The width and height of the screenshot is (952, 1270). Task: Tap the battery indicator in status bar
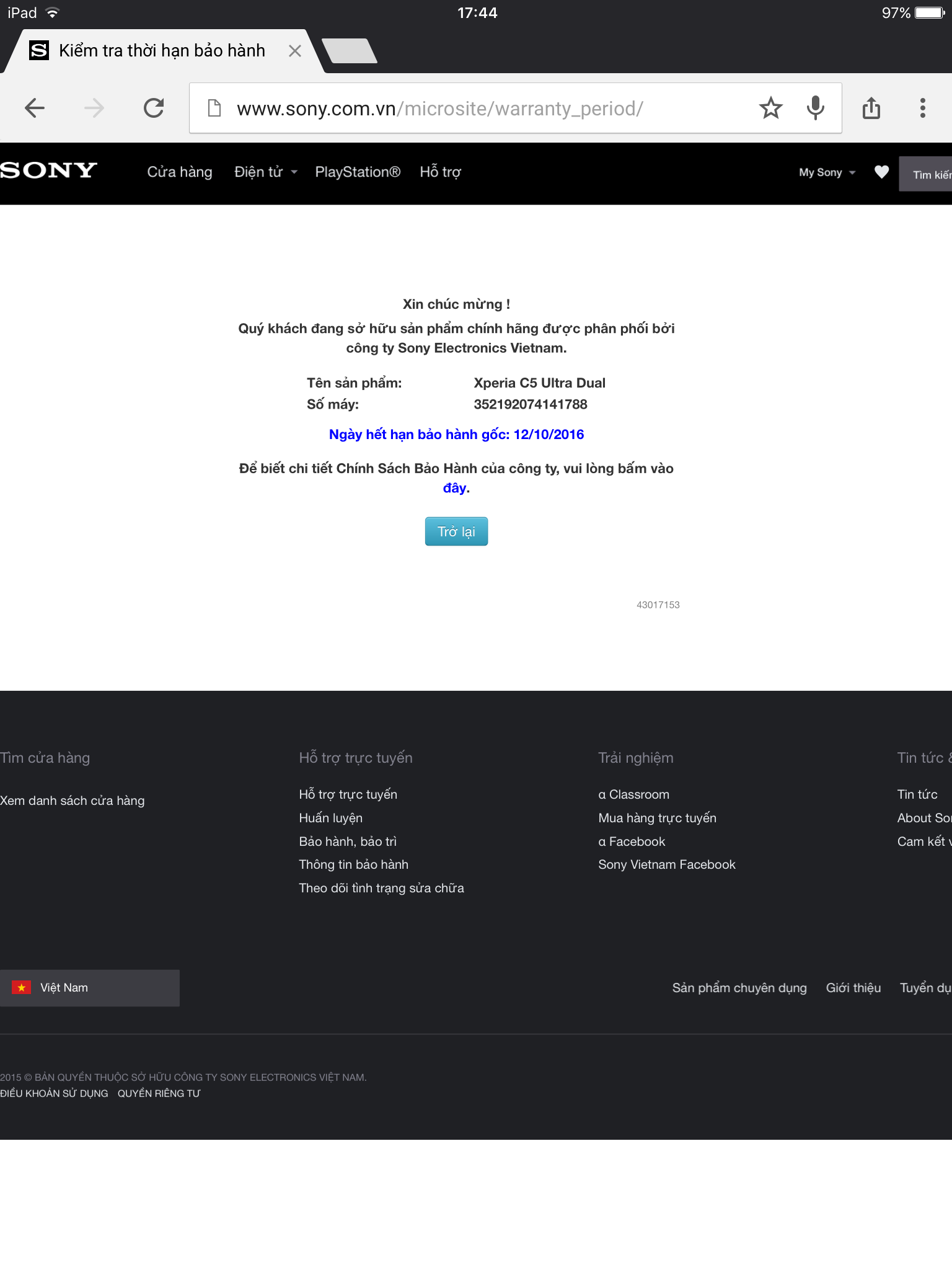click(x=930, y=13)
